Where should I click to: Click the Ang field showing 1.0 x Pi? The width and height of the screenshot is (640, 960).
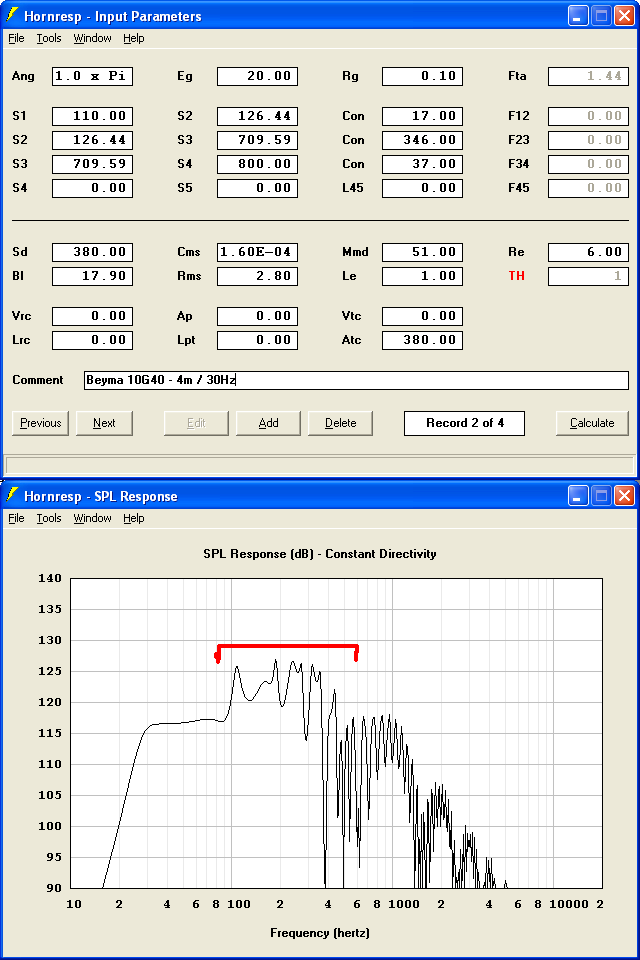pyautogui.click(x=92, y=77)
